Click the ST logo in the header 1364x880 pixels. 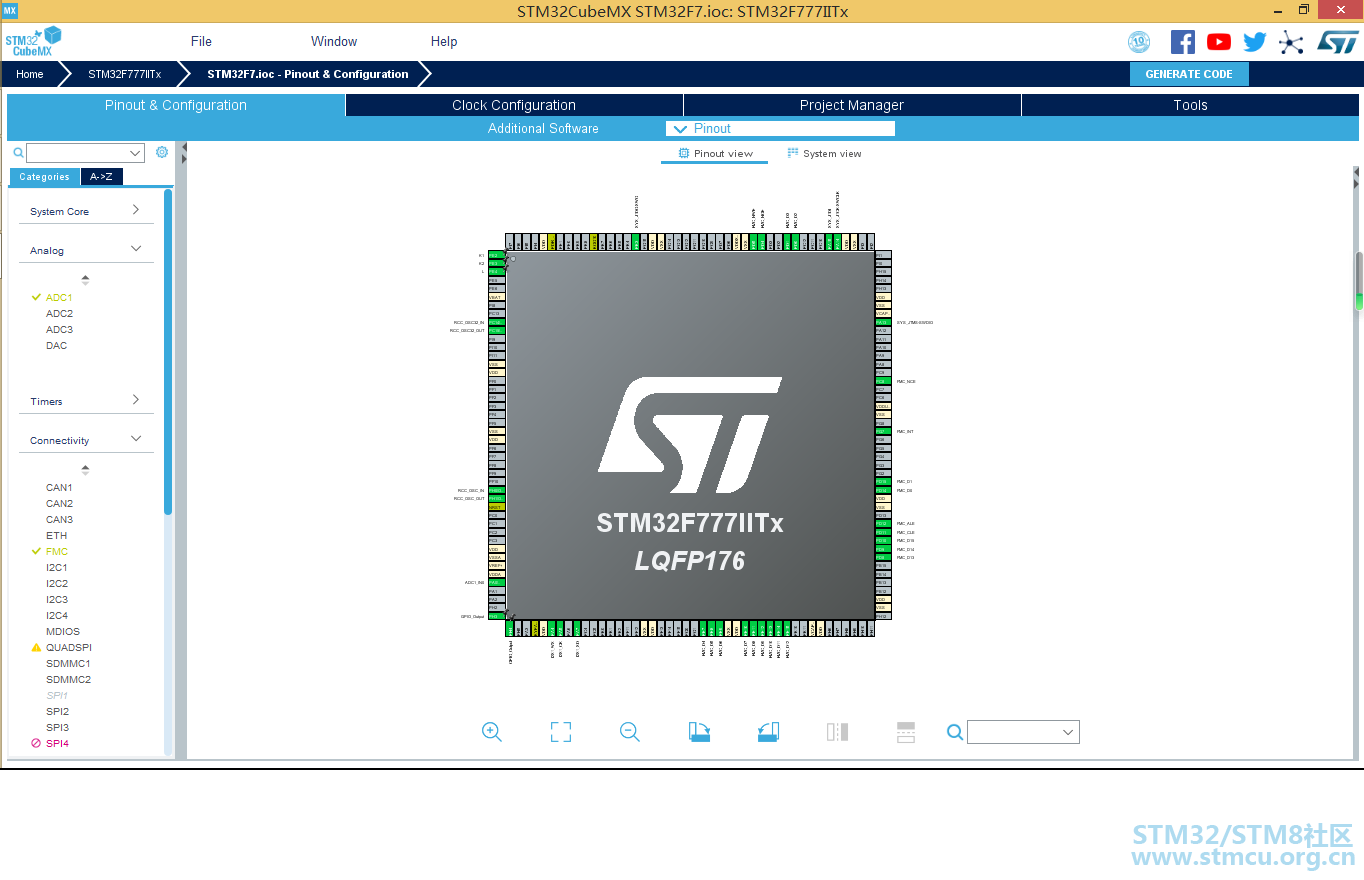pos(1338,42)
